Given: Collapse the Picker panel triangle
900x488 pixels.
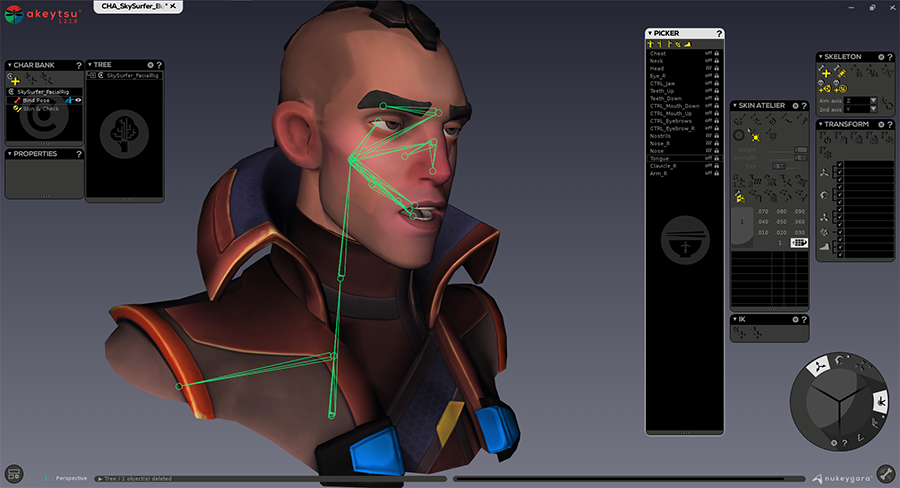Looking at the screenshot, I should pyautogui.click(x=650, y=33).
